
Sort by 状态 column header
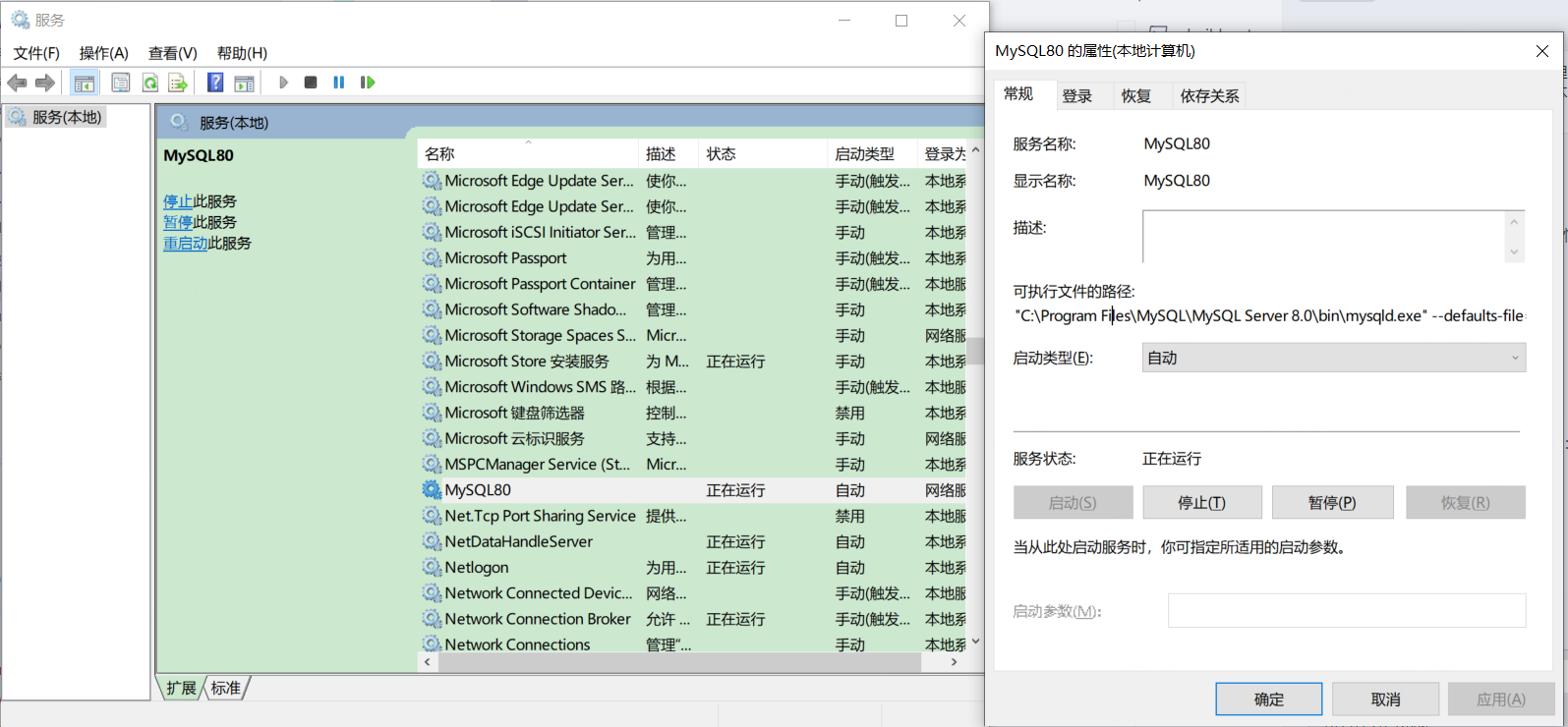(x=764, y=154)
